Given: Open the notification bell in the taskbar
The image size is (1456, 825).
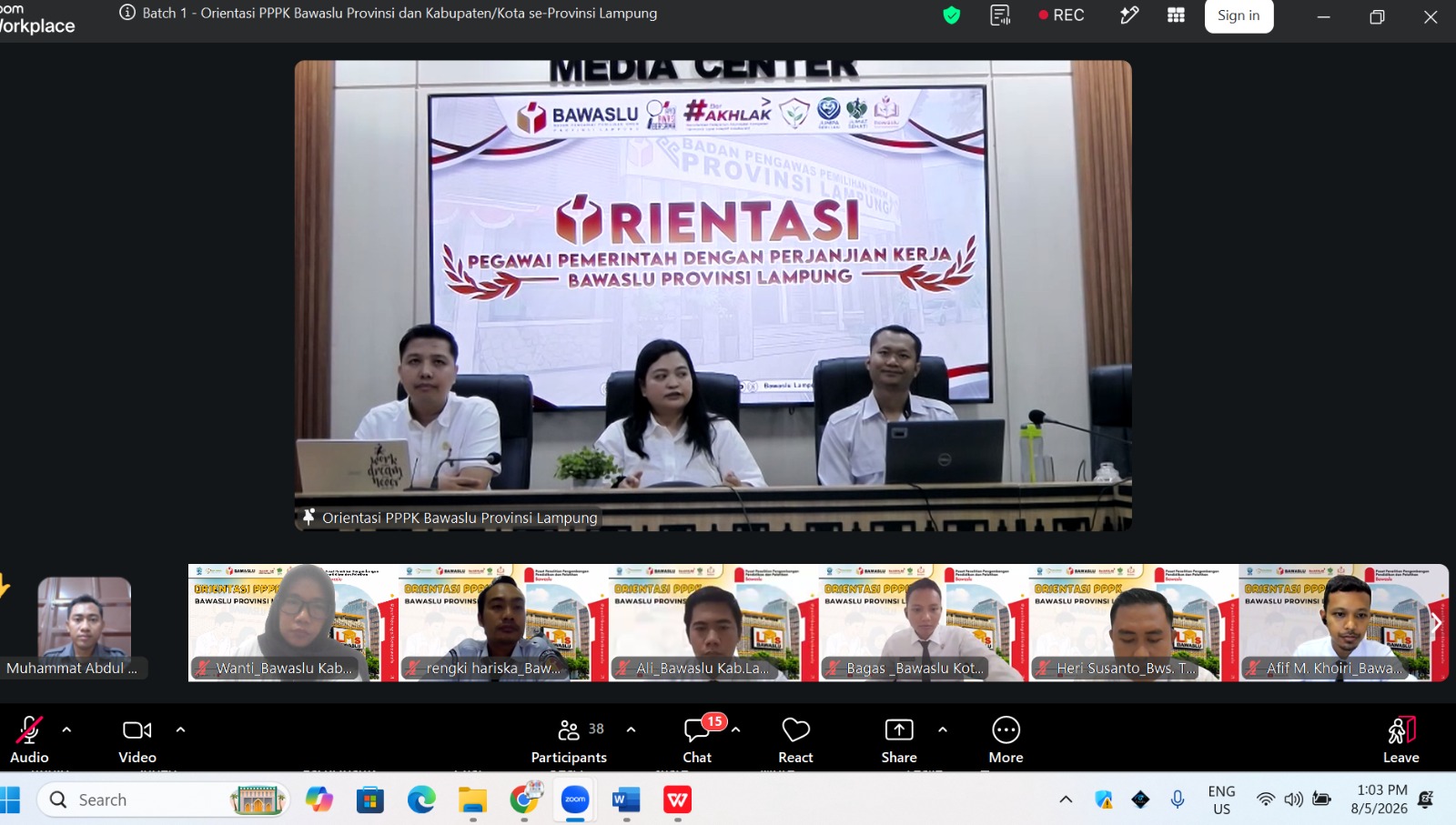Looking at the screenshot, I should 1426,800.
